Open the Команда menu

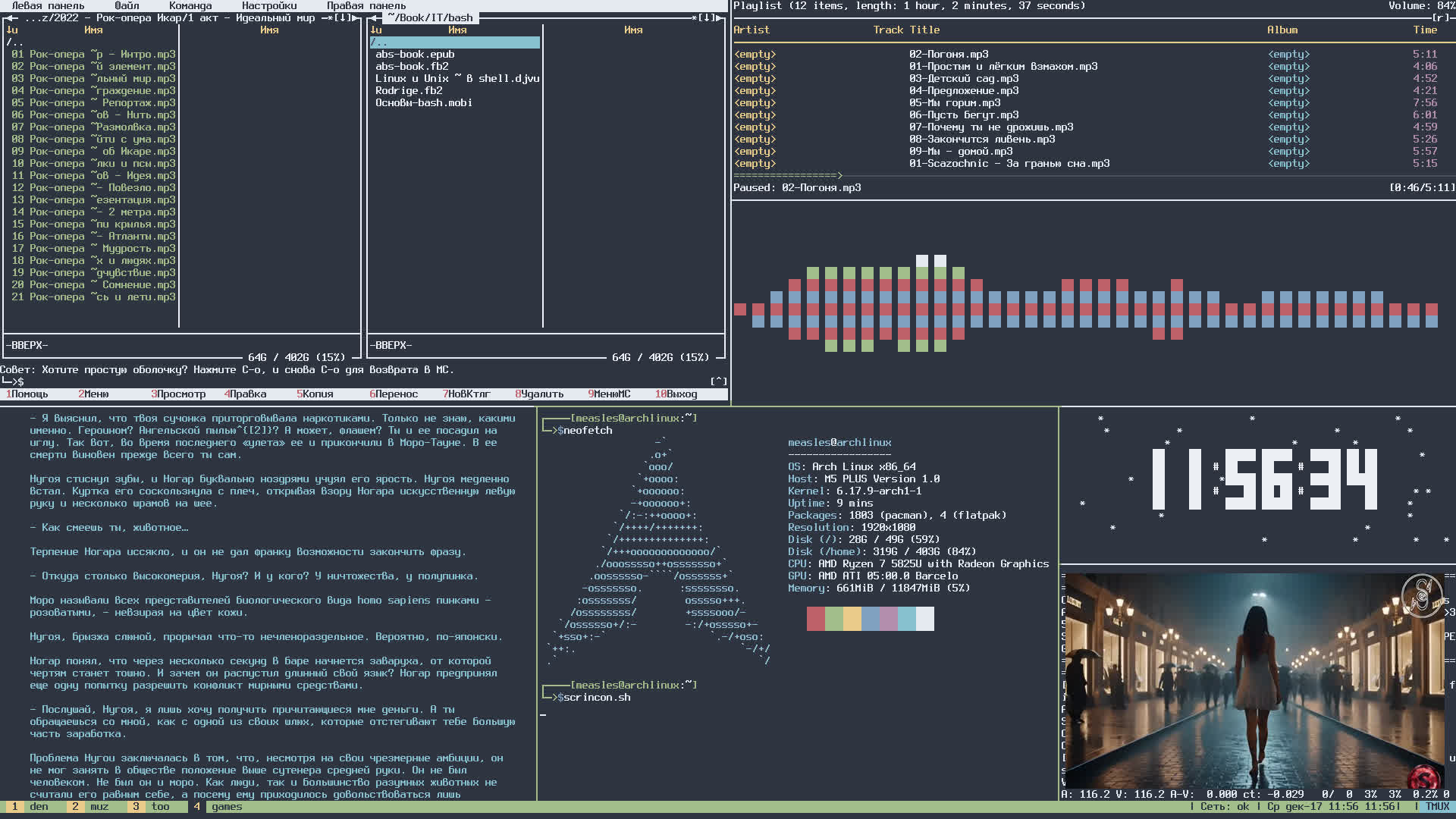(x=190, y=5)
